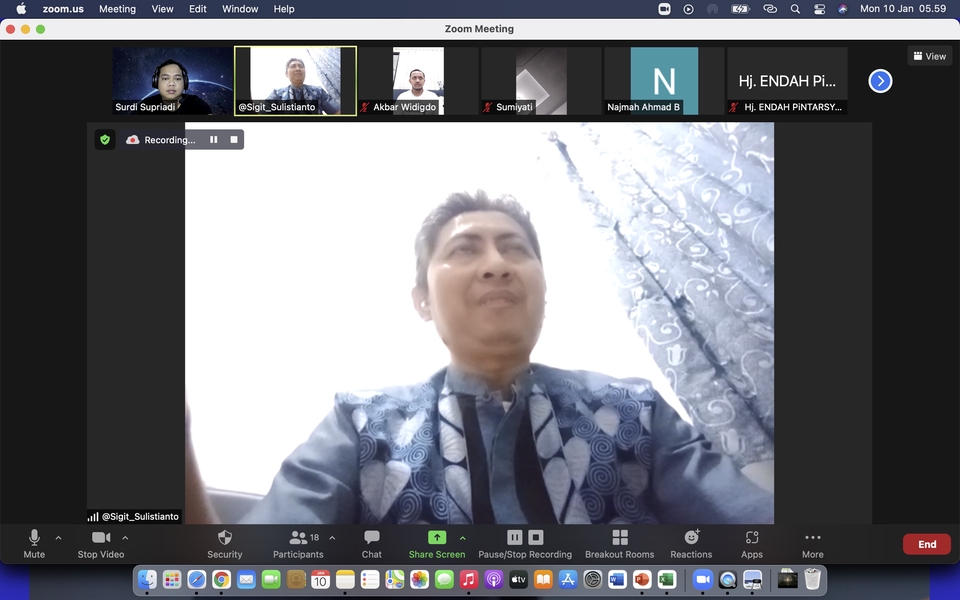
Task: Open the View layout options
Action: pyautogui.click(x=930, y=56)
